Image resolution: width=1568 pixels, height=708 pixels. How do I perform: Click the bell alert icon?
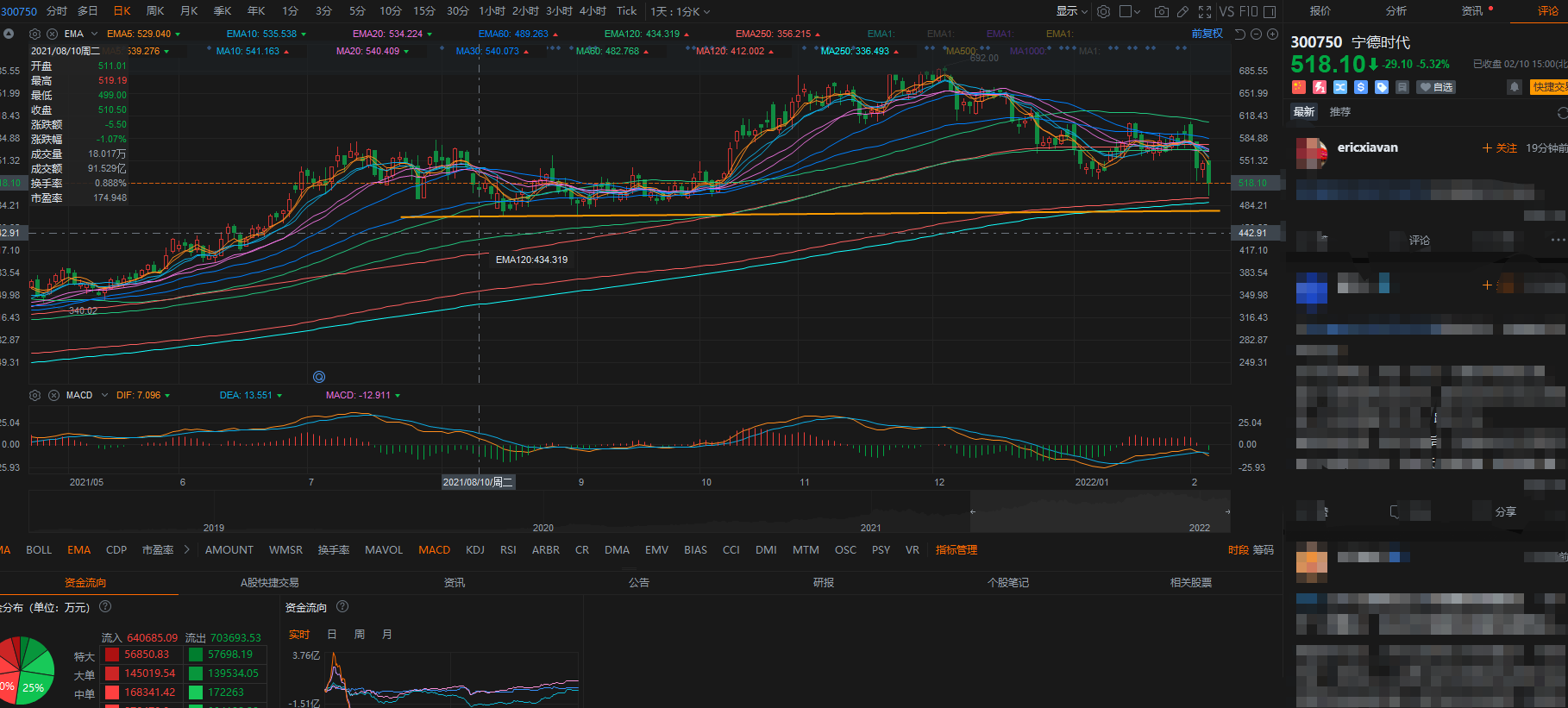[1514, 86]
